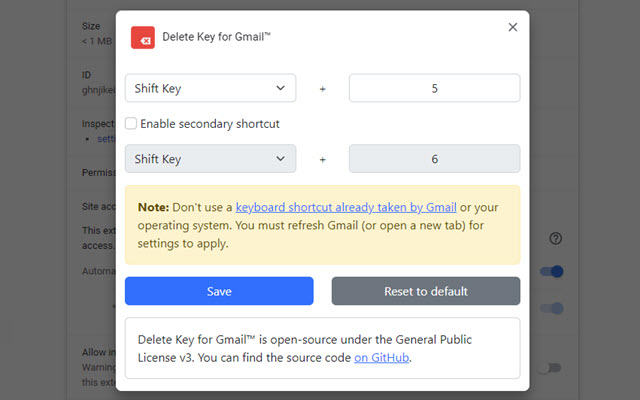
Task: Click the secondary shortcut key field showing 6
Action: coord(434,158)
